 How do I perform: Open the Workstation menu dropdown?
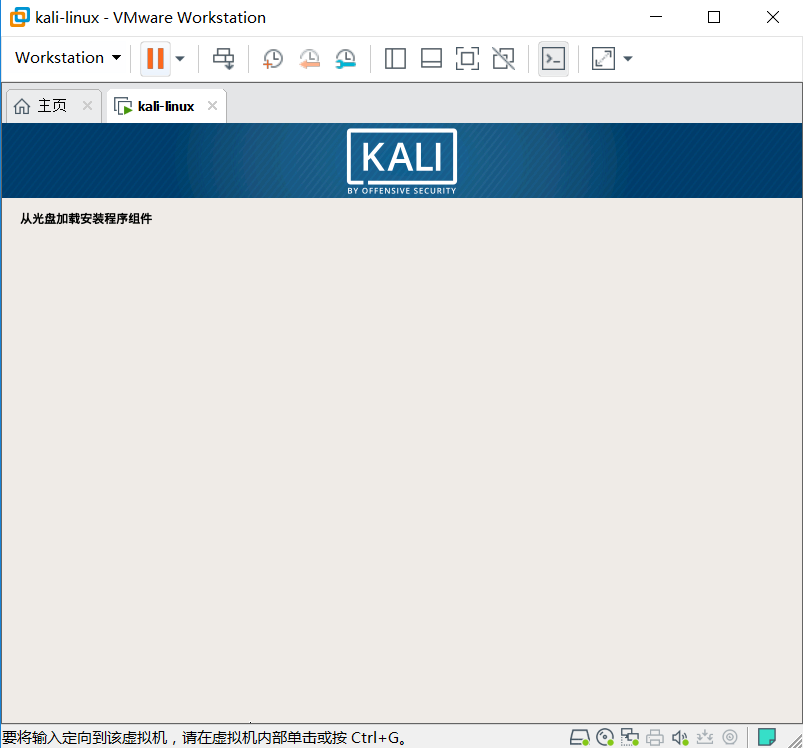[x=68, y=58]
